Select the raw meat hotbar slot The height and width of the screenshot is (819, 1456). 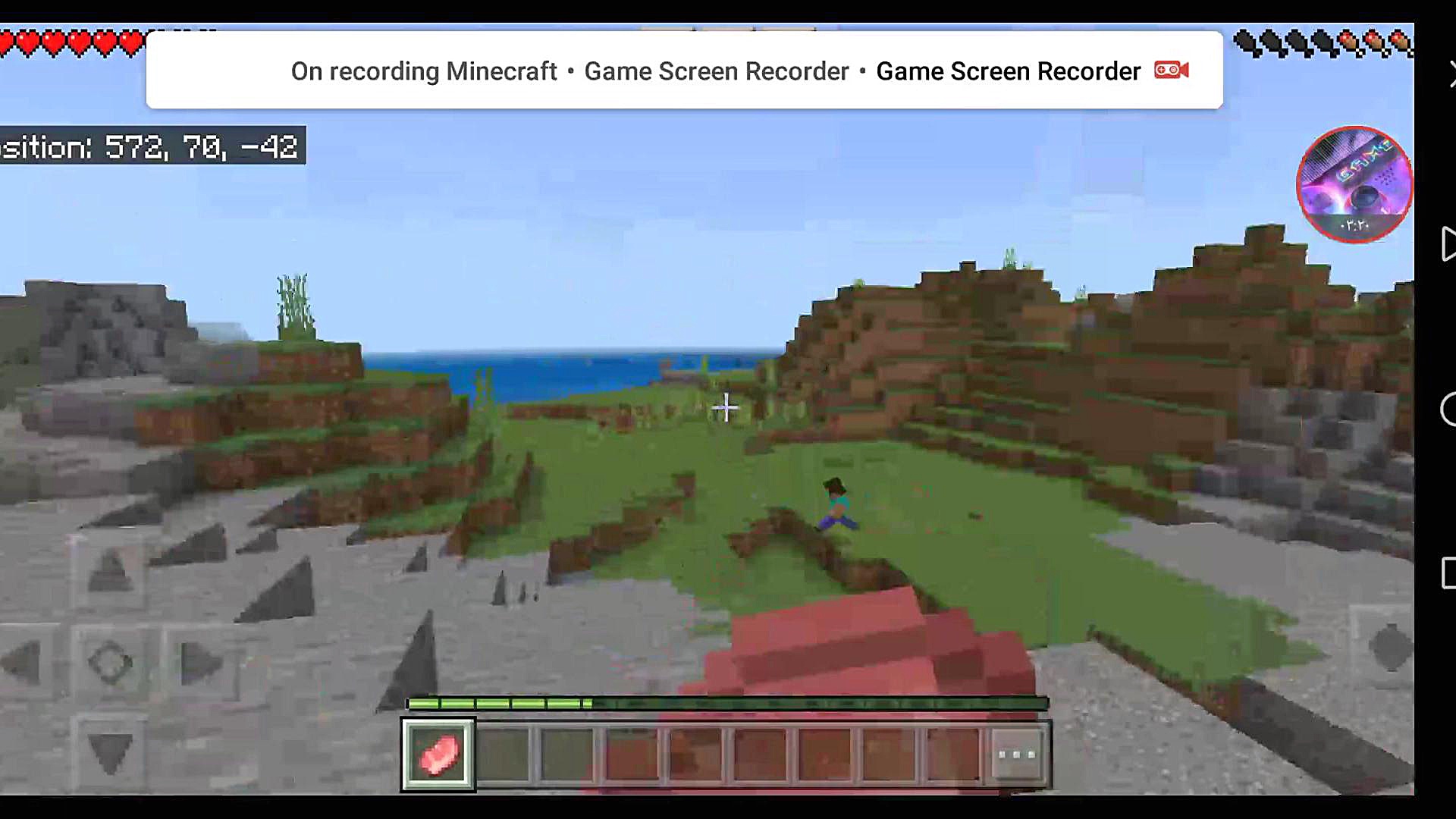tap(438, 755)
